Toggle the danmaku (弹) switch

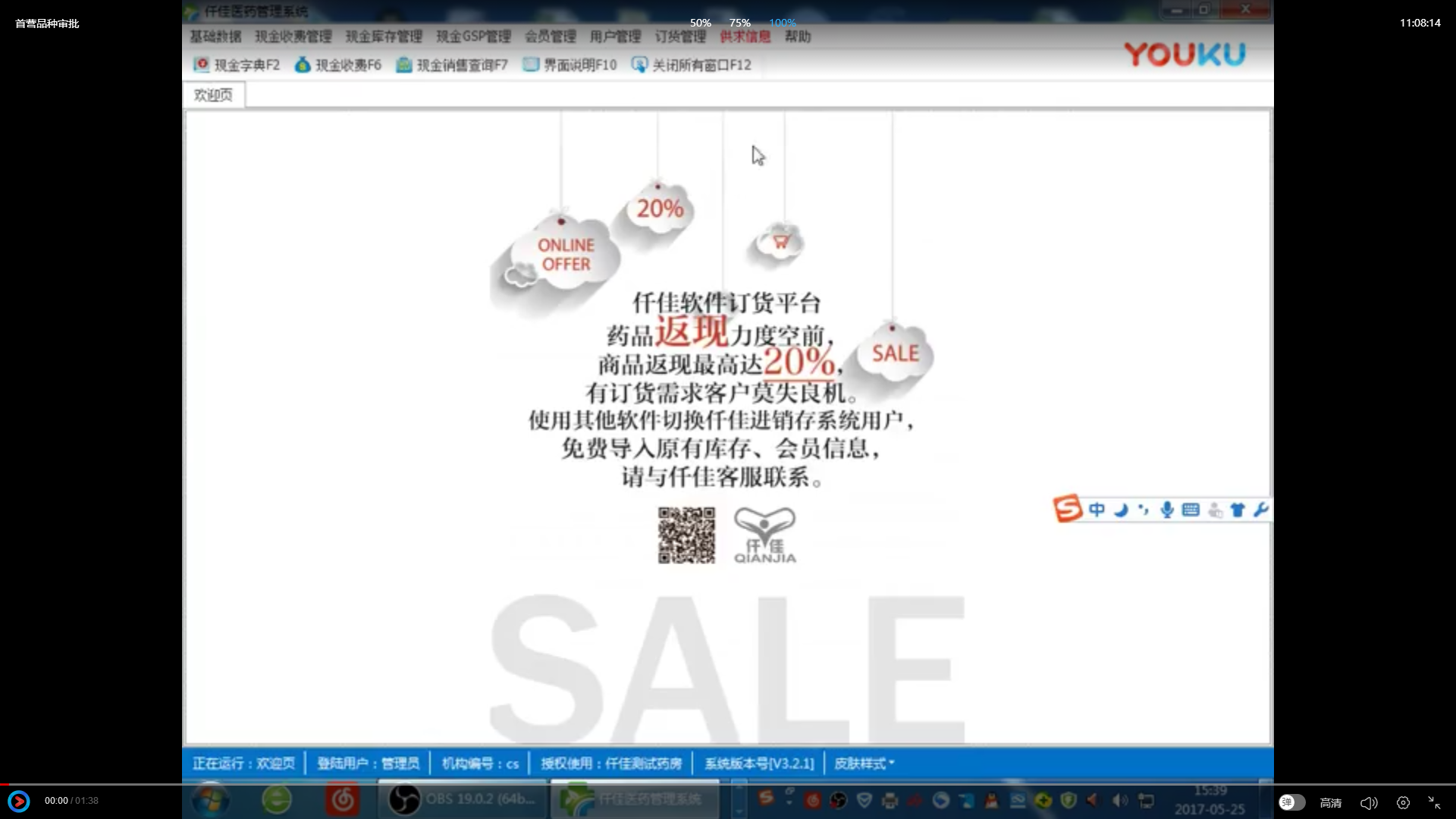1291,802
